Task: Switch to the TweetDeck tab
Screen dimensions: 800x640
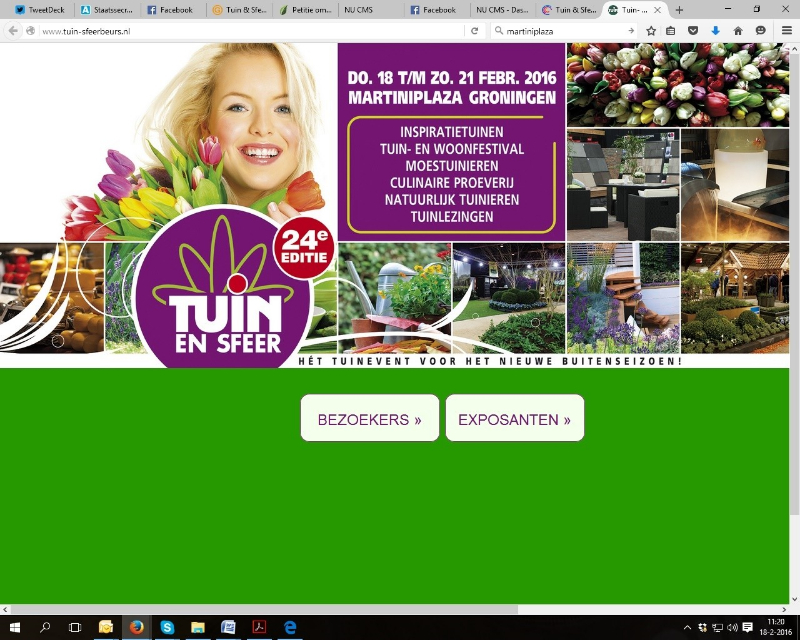Action: click(40, 9)
